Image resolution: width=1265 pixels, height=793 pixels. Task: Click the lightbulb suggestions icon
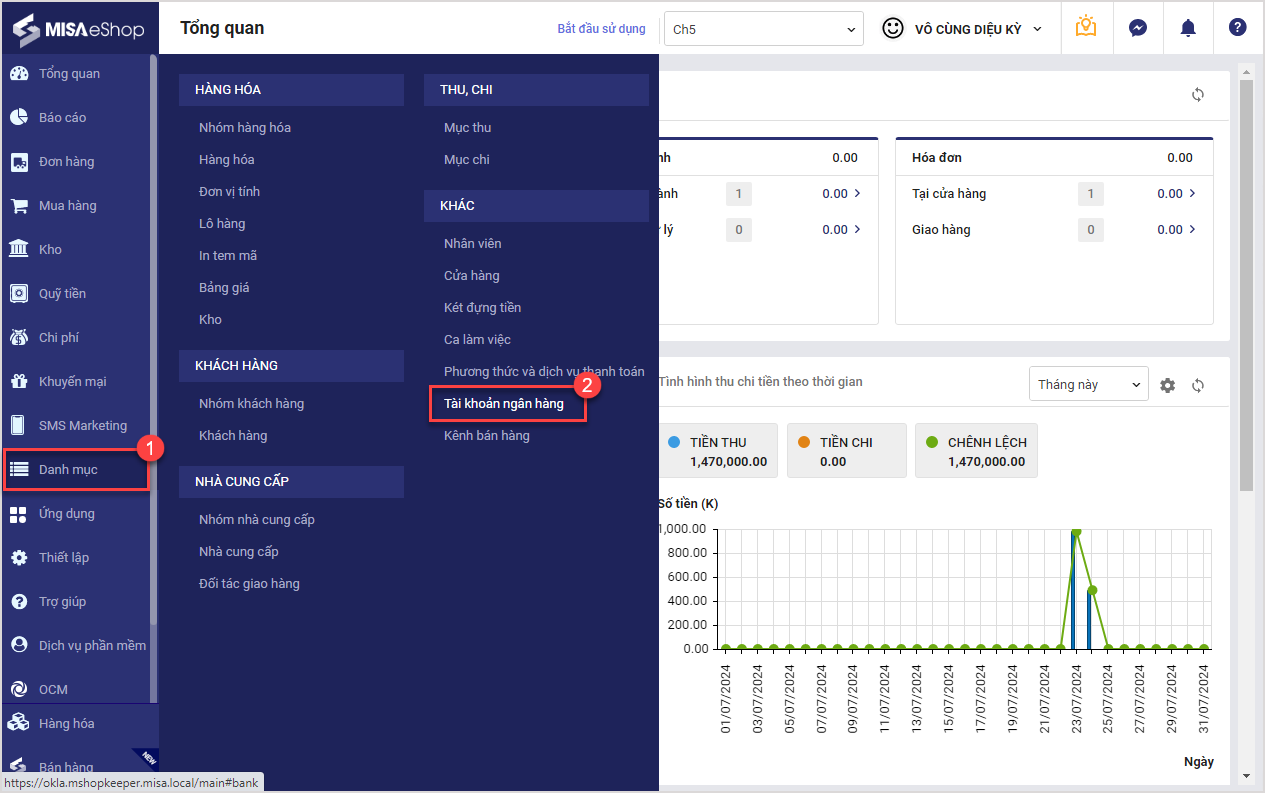point(1086,28)
